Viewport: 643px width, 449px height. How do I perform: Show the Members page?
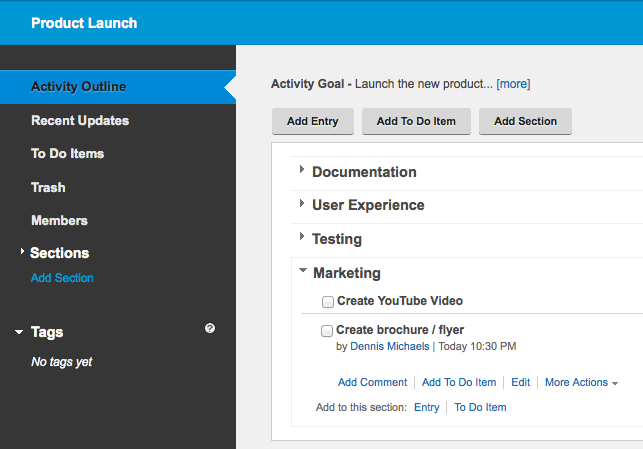tap(59, 221)
